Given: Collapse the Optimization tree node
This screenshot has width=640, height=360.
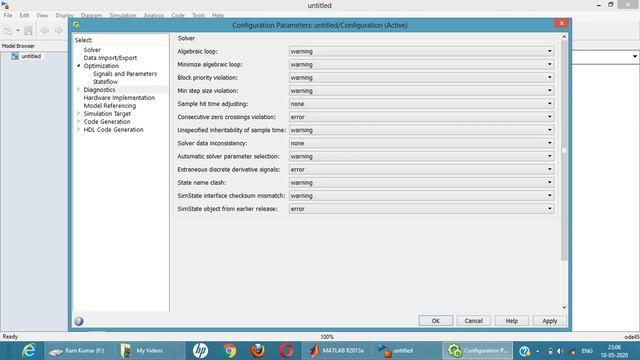Looking at the screenshot, I should pyautogui.click(x=78, y=66).
